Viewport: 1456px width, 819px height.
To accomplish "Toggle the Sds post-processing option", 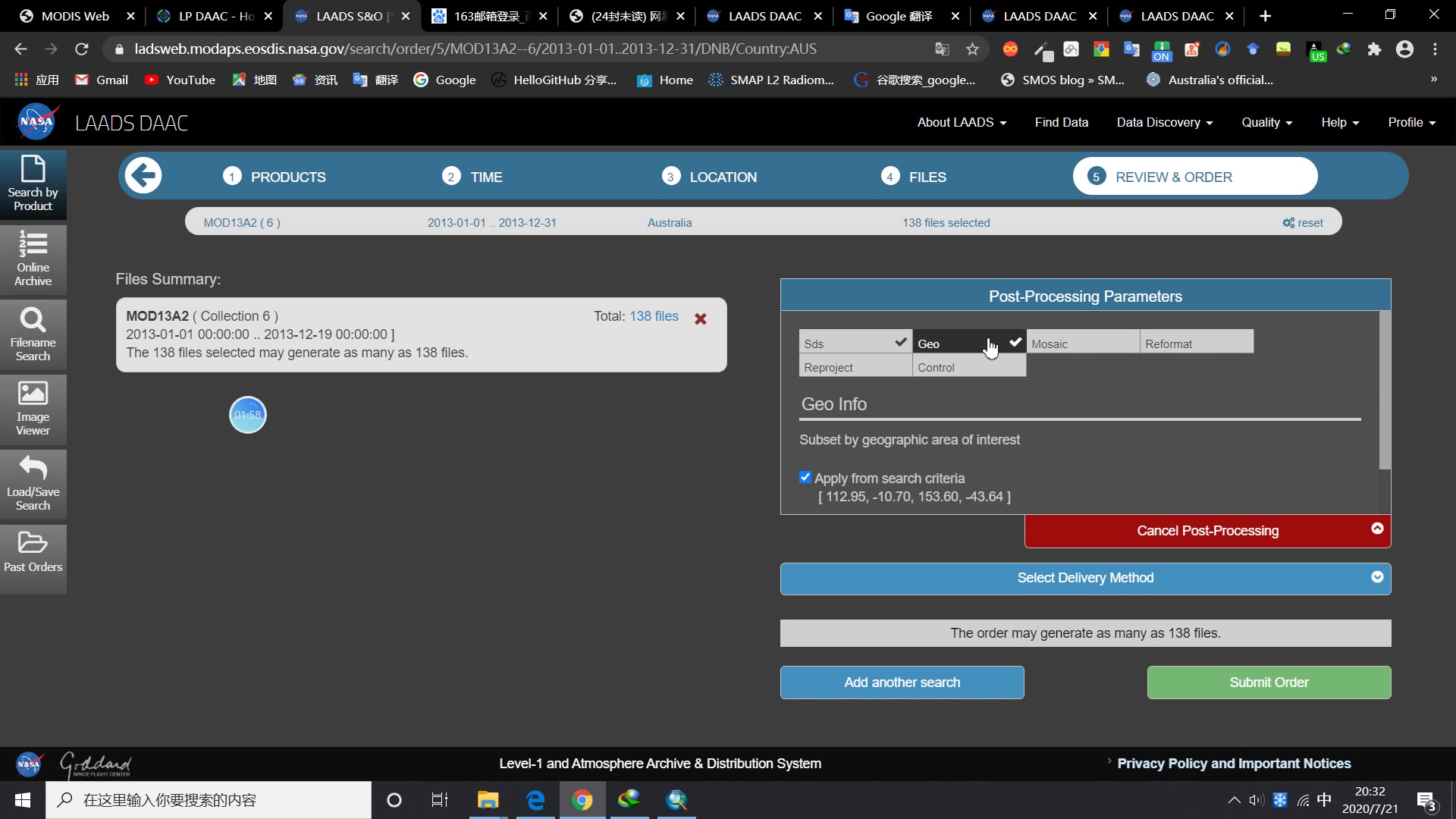I will click(855, 343).
